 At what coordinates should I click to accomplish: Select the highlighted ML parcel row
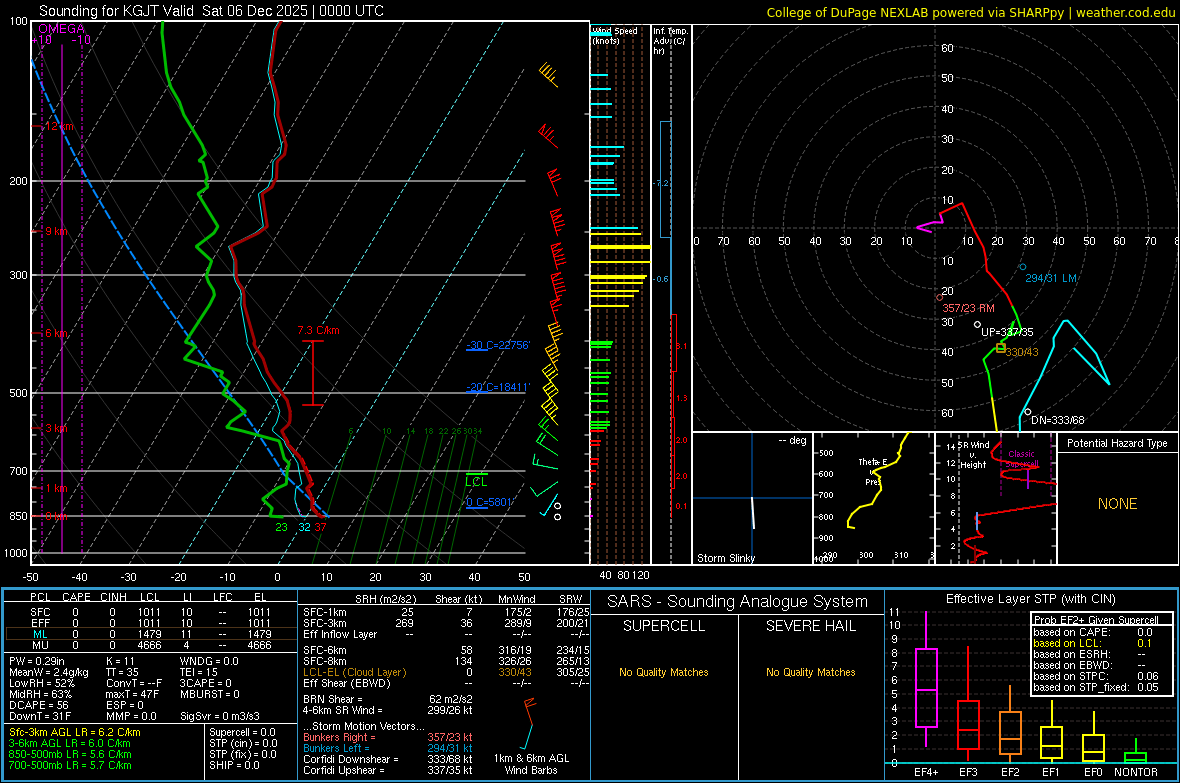click(x=150, y=634)
